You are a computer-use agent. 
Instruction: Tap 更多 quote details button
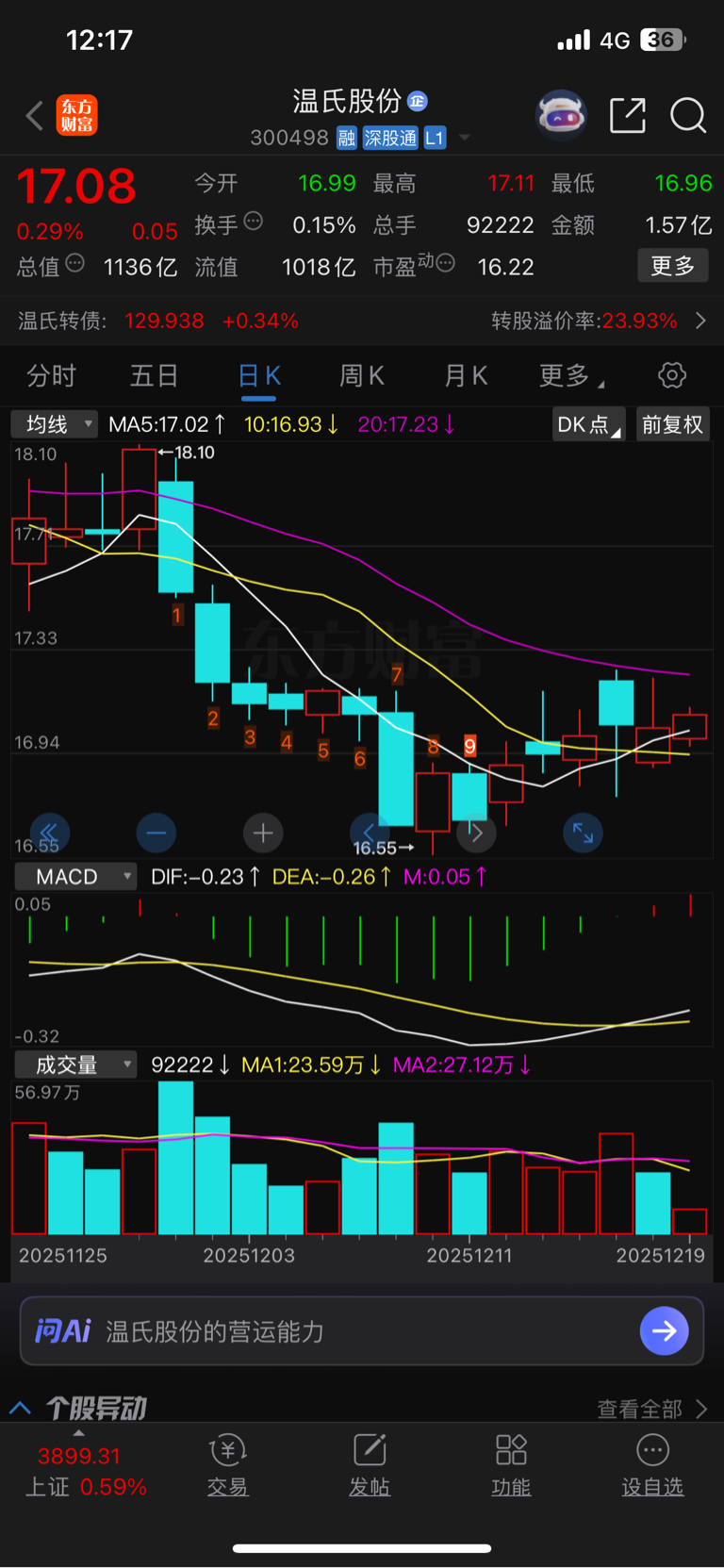pos(673,266)
